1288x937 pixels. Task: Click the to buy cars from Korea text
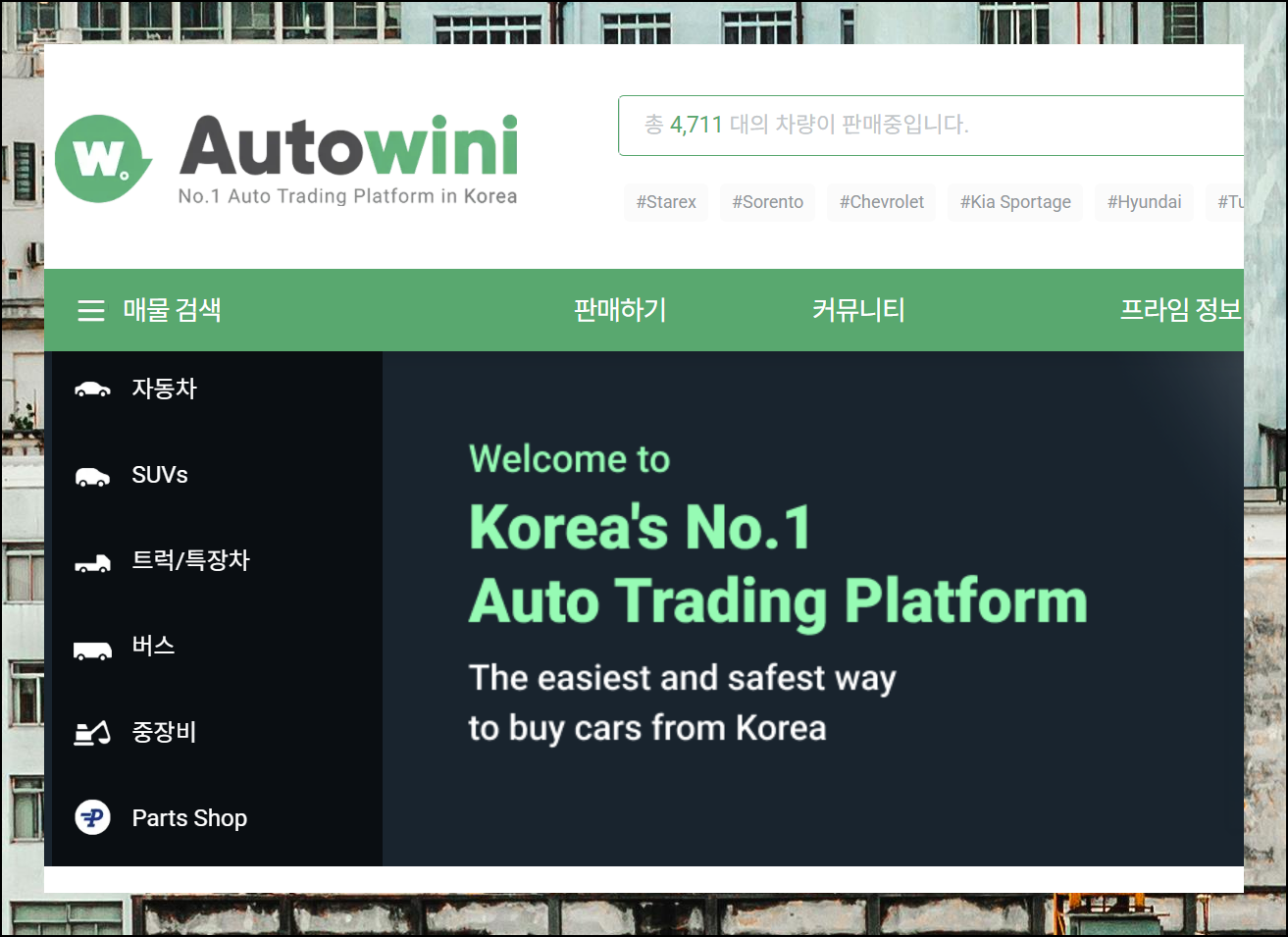pos(647,729)
